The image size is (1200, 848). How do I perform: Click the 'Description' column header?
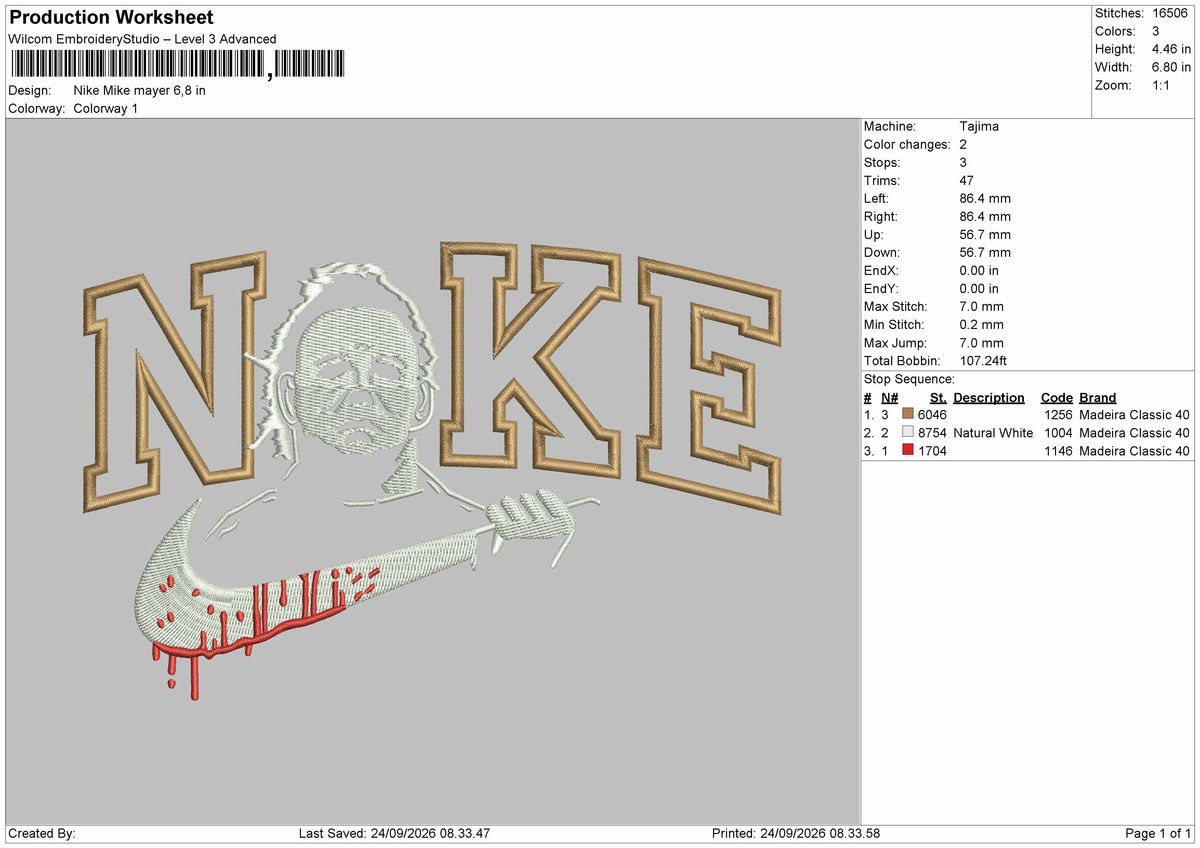pyautogui.click(x=989, y=397)
